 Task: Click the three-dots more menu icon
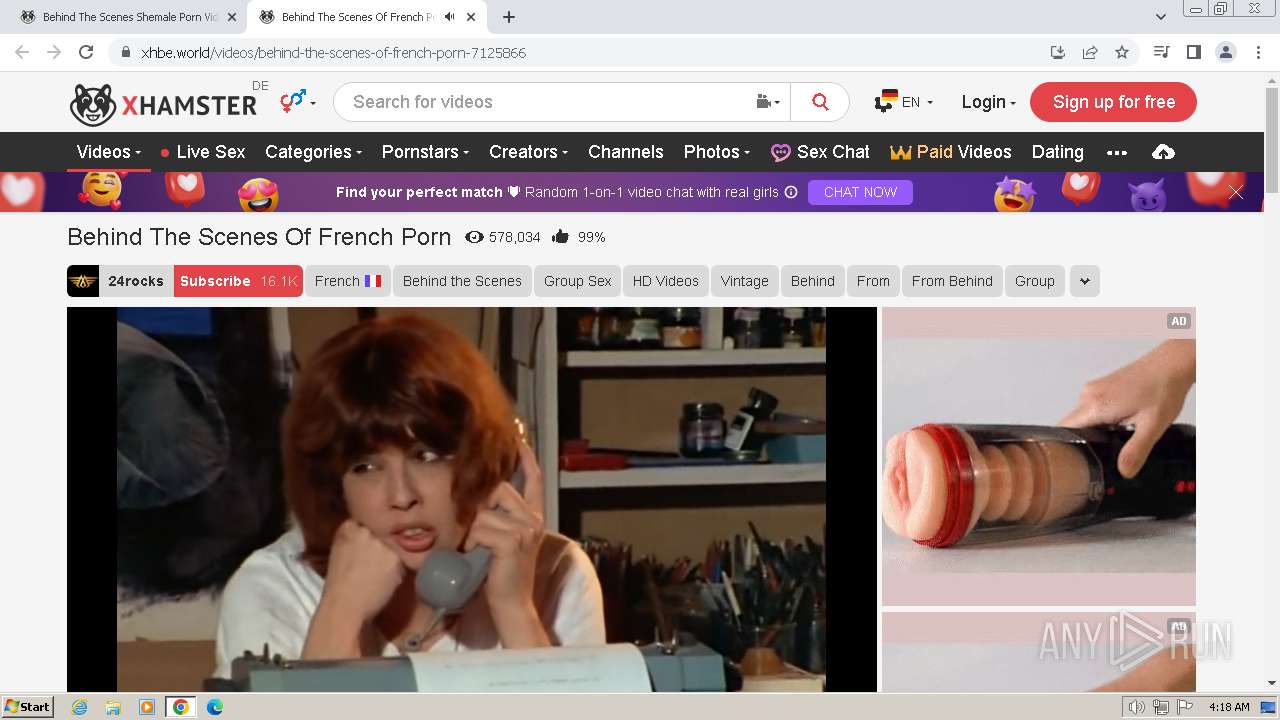[x=1117, y=153]
